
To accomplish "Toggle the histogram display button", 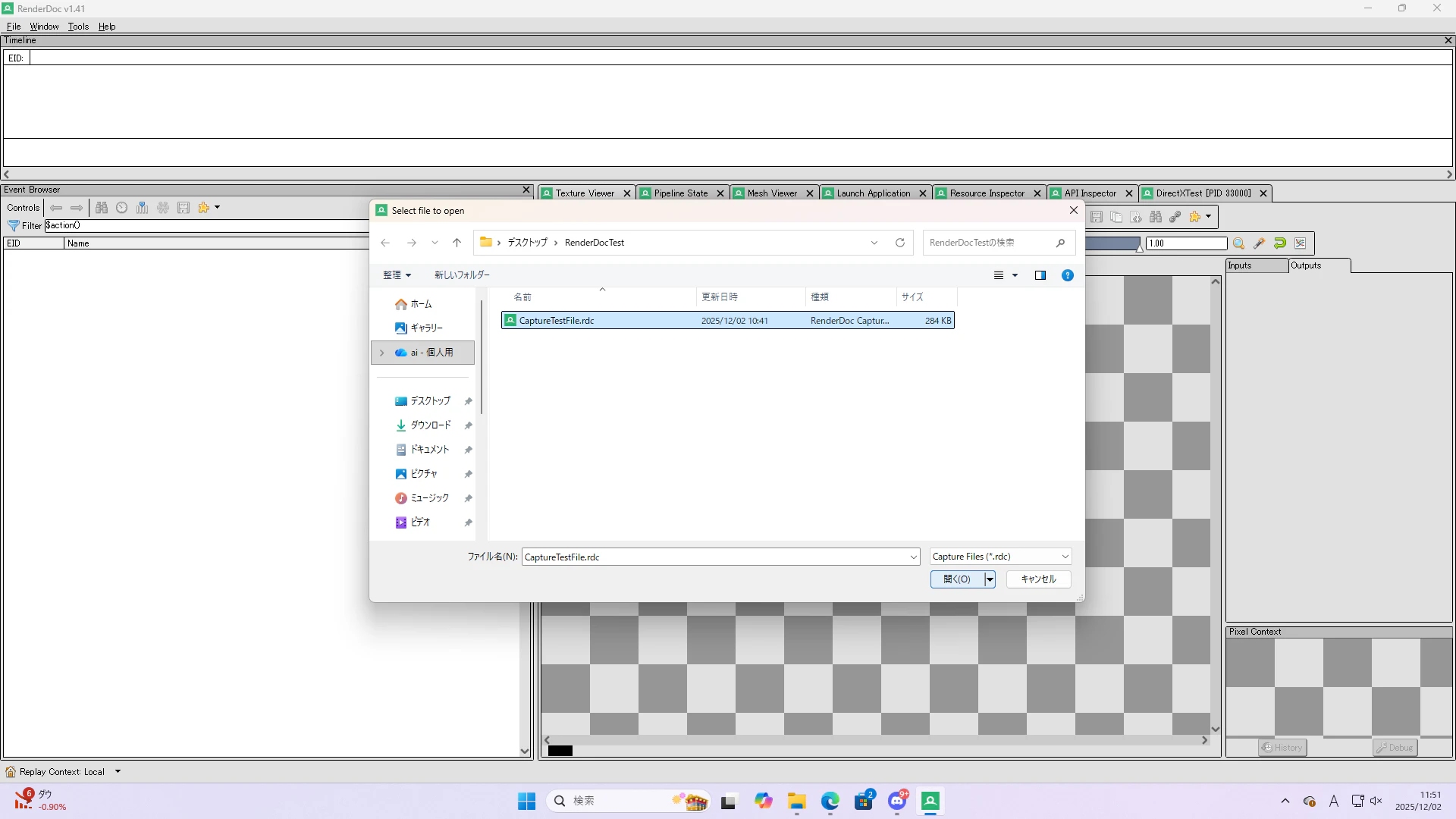I will coord(1301,243).
